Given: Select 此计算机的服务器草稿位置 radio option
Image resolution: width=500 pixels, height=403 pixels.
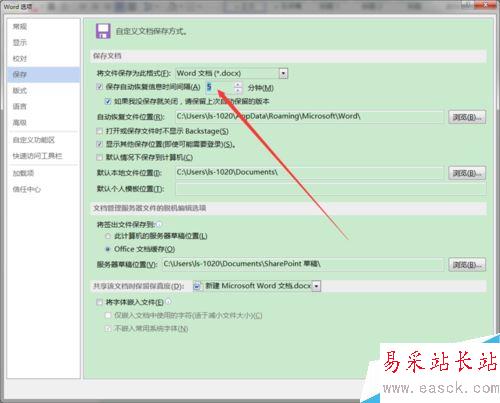Looking at the screenshot, I should 108,236.
